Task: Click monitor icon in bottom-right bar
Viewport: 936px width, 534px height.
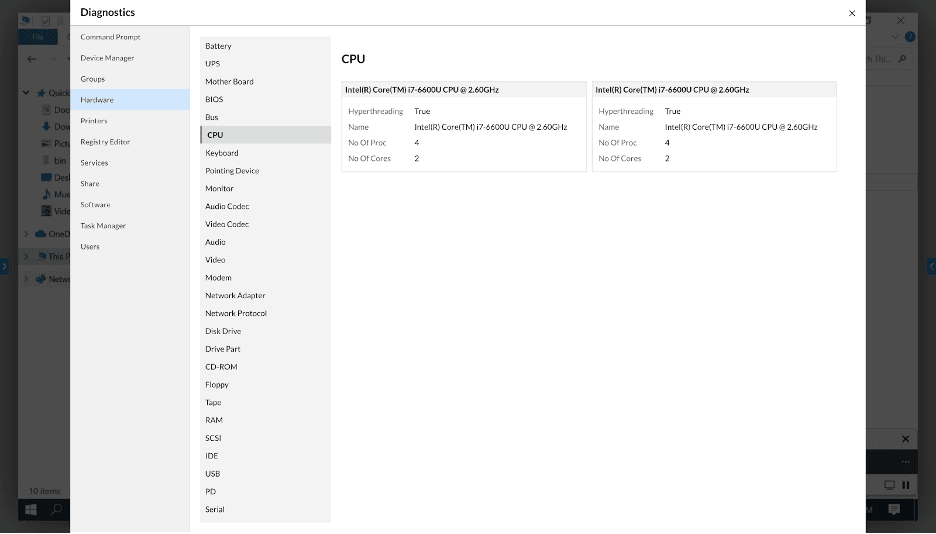Action: coord(889,485)
